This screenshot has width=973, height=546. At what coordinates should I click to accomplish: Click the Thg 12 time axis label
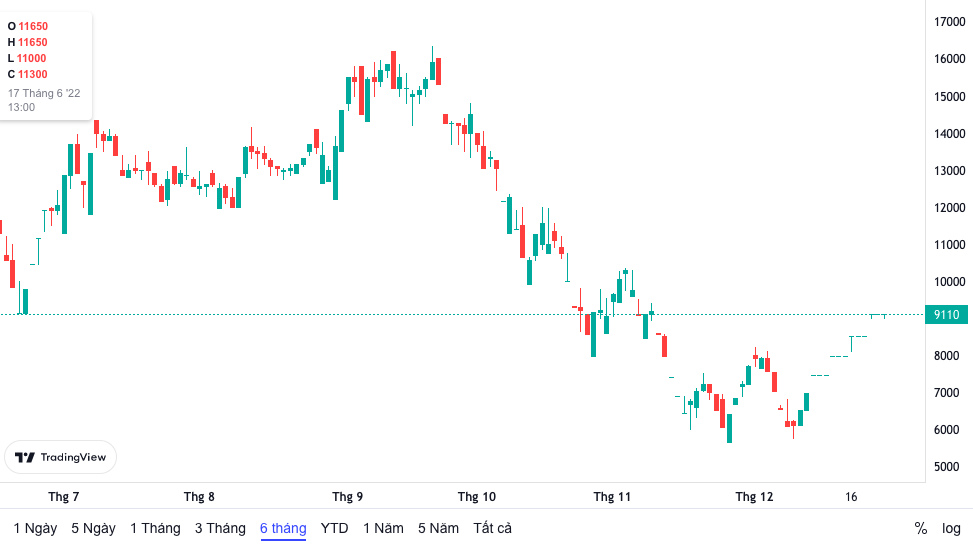[x=754, y=496]
